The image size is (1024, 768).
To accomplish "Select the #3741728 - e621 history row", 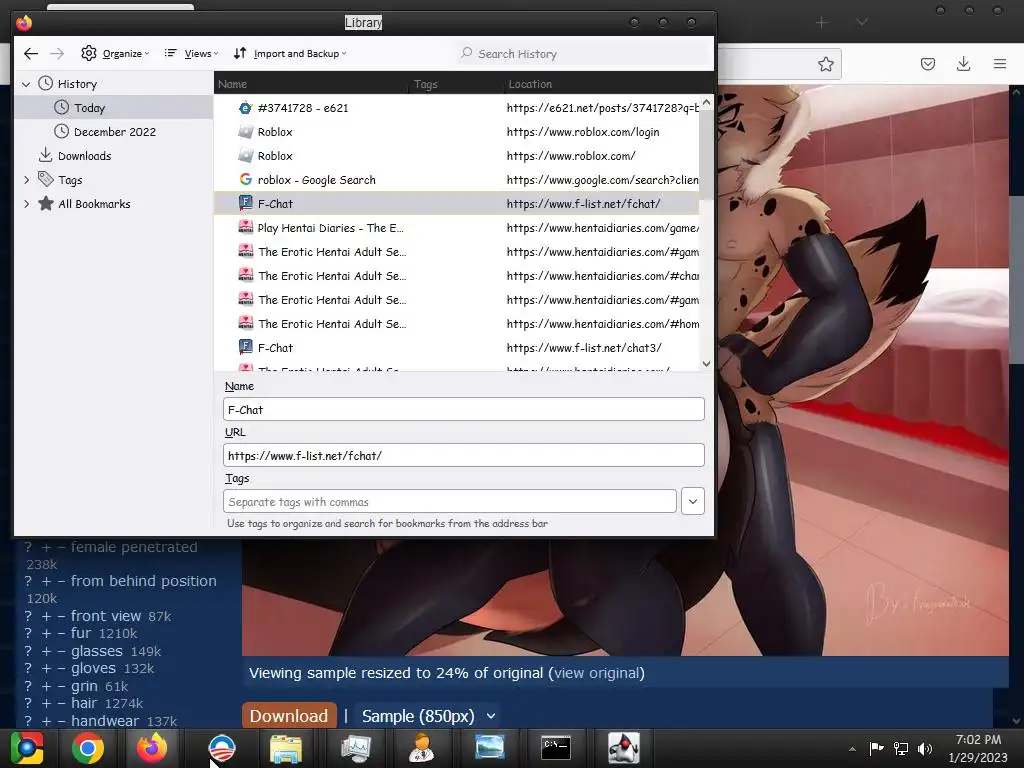I will click(x=456, y=108).
